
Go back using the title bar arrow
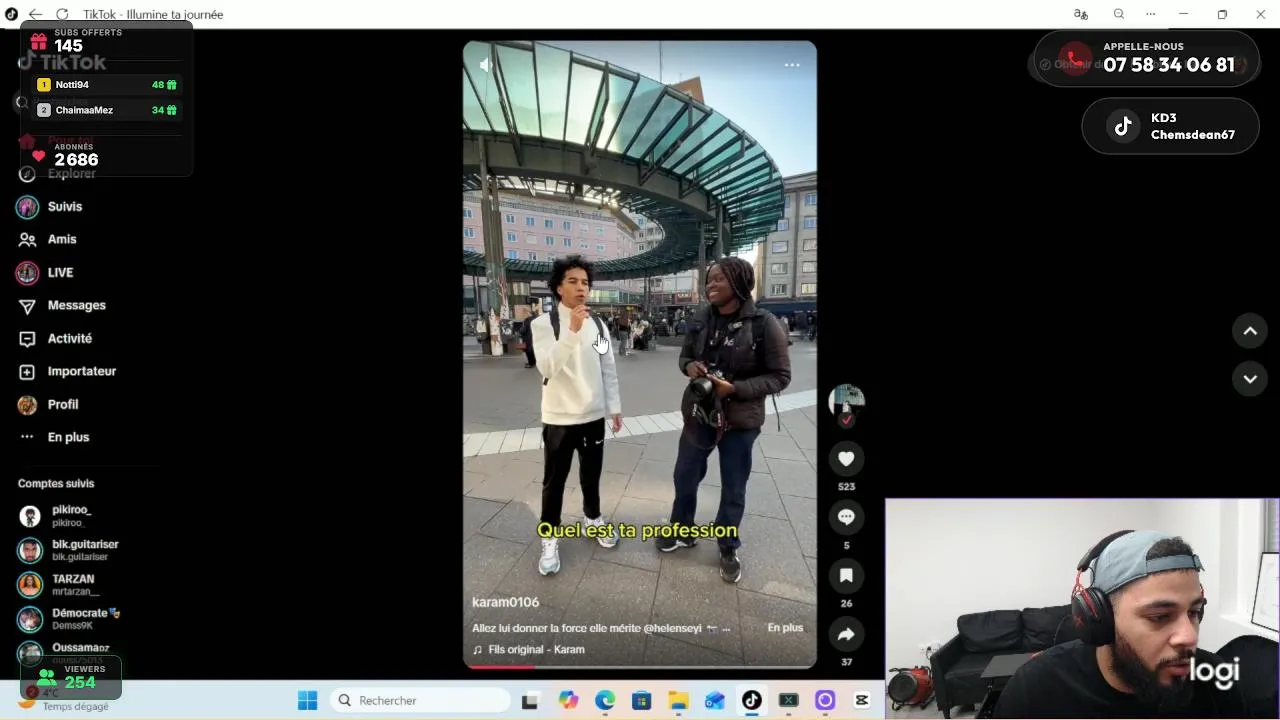pyautogui.click(x=36, y=14)
